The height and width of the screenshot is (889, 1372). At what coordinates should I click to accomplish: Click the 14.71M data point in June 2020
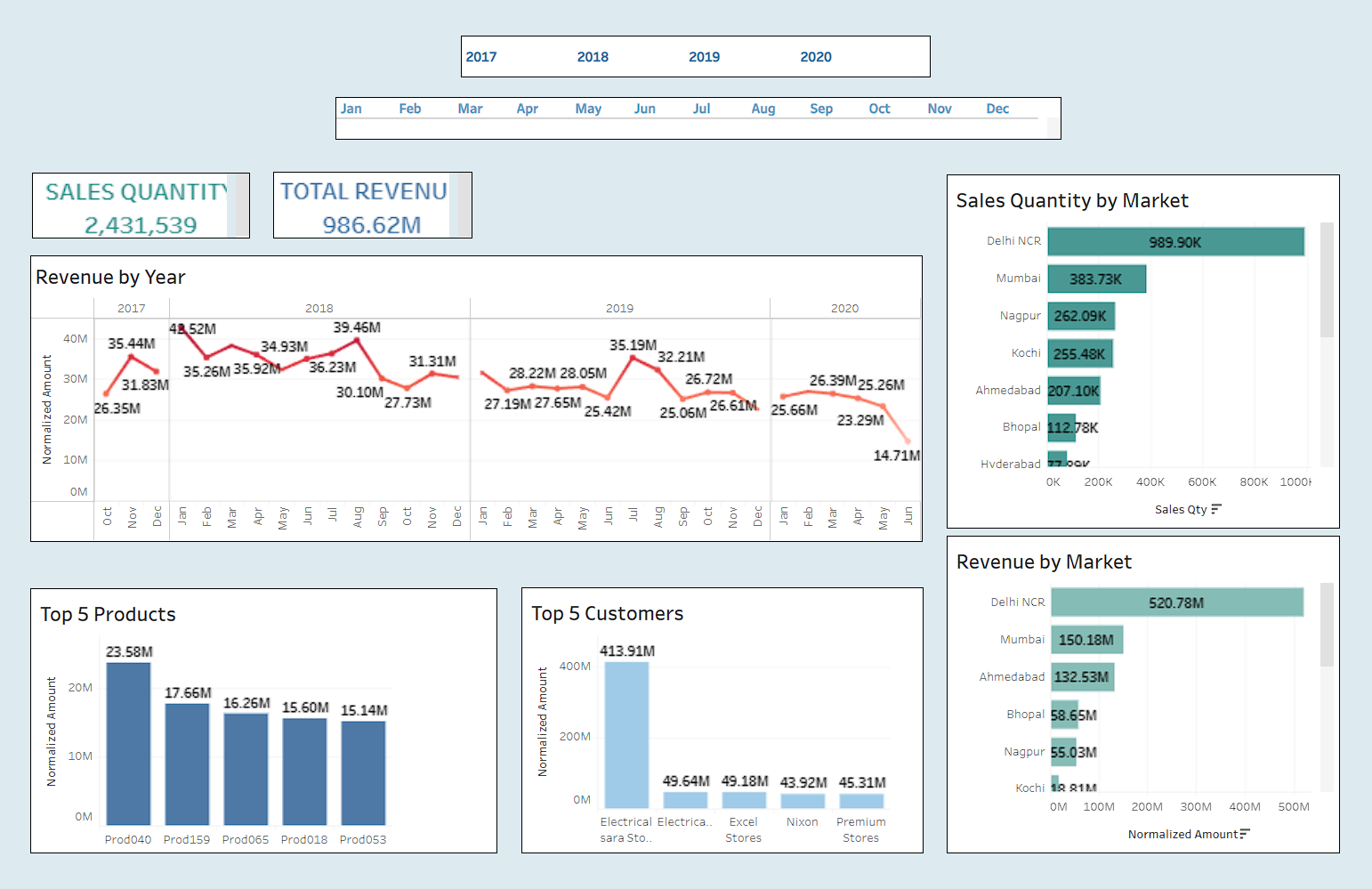pyautogui.click(x=908, y=441)
